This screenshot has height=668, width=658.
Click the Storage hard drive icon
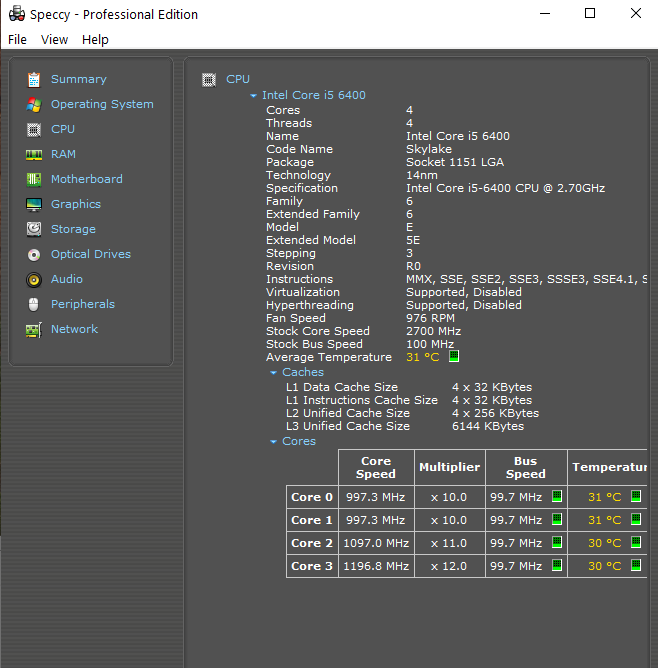coord(34,229)
